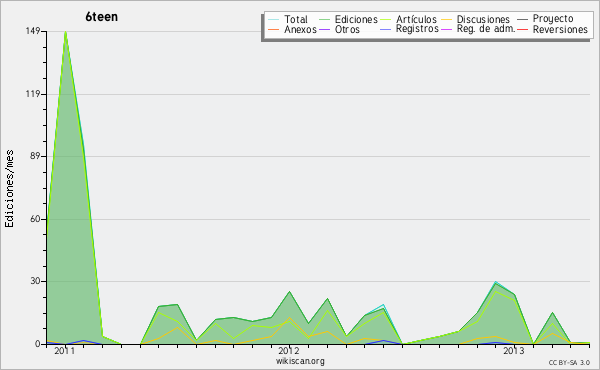
Task: Click the red Reversiones legend line swatch
Action: pyautogui.click(x=523, y=29)
